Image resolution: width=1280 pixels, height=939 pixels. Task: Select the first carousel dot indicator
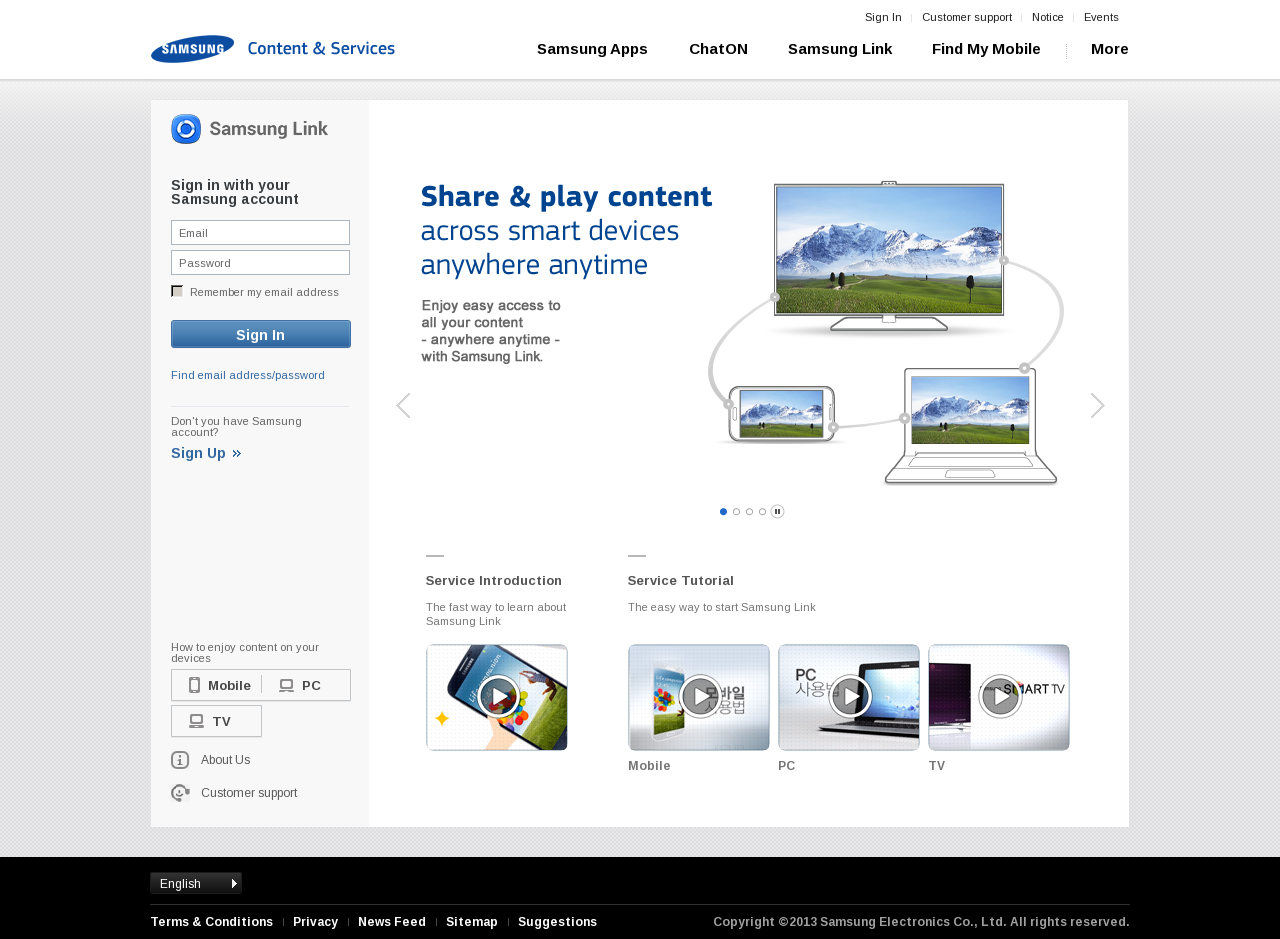[724, 512]
